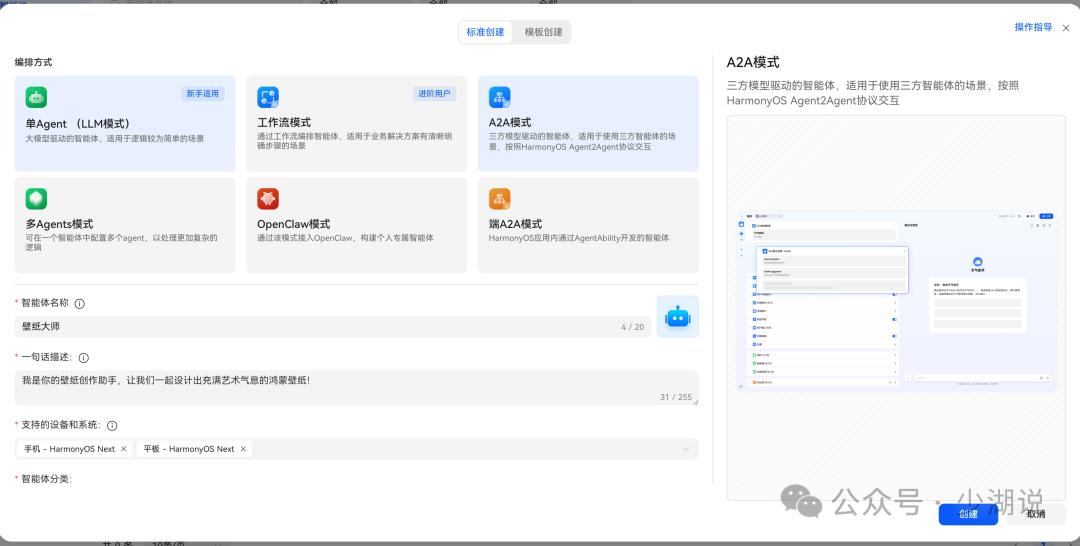The height and width of the screenshot is (546, 1080).
Task: Switch to the 标准创建 tab
Action: click(x=486, y=32)
